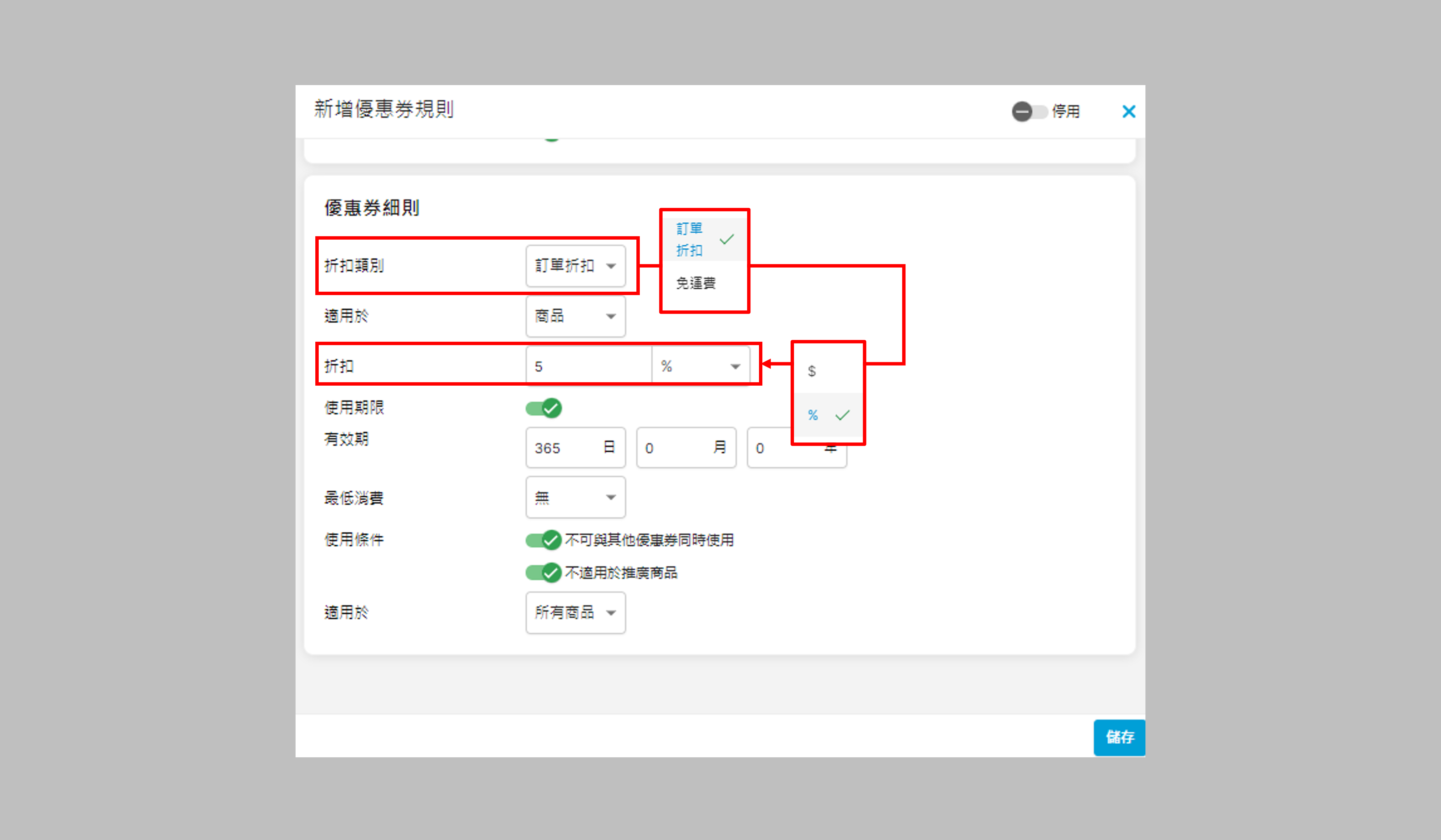Open the 折扣類別 dropdown showing 訂單折扣
This screenshot has height=840, width=1441.
[x=575, y=266]
